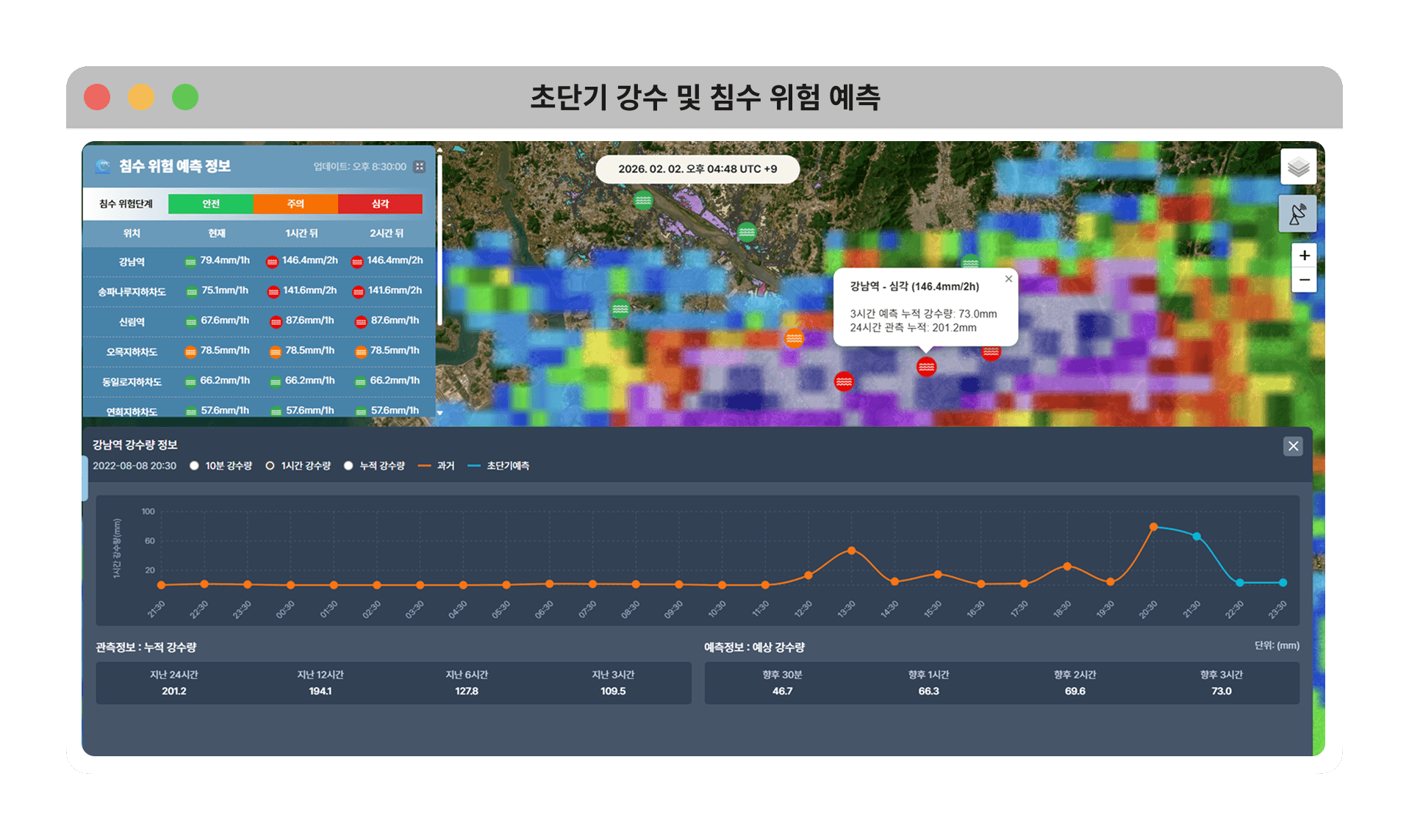Select the 10분 강수량 radio option
This screenshot has height=840, width=1409.
point(195,466)
